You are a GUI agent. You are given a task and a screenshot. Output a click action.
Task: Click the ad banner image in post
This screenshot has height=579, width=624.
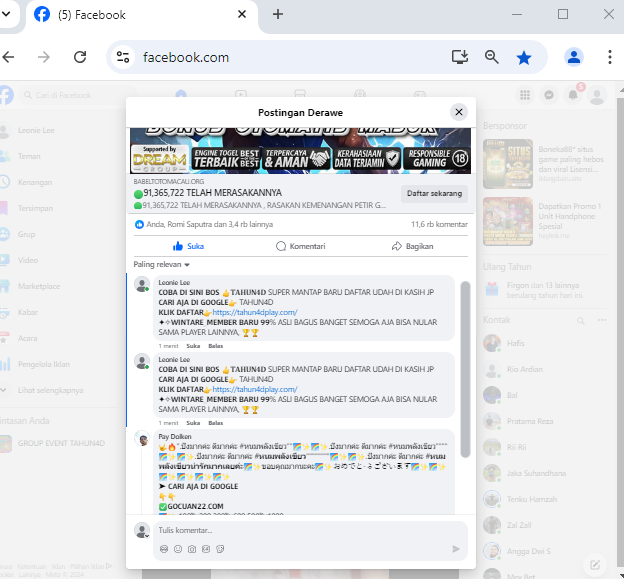click(300, 151)
